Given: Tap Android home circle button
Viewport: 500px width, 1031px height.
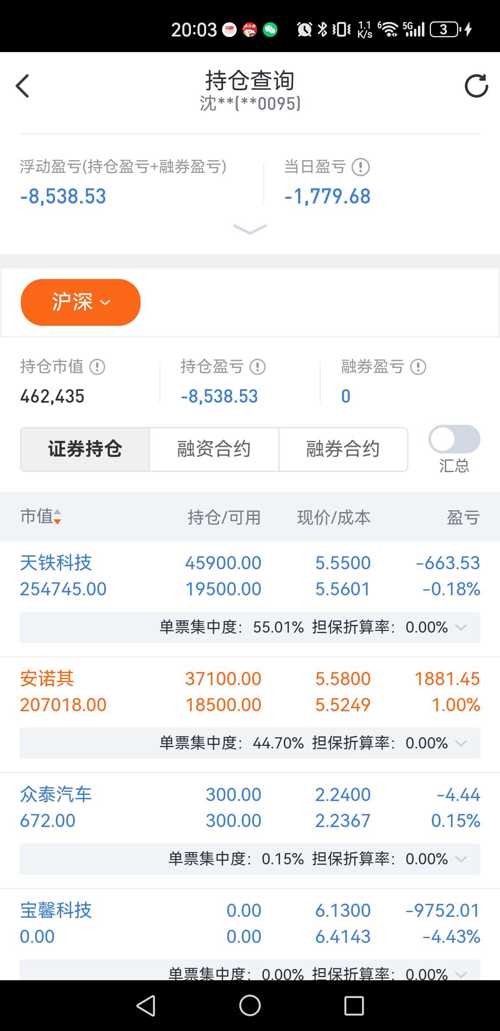Looking at the screenshot, I should 250,1005.
